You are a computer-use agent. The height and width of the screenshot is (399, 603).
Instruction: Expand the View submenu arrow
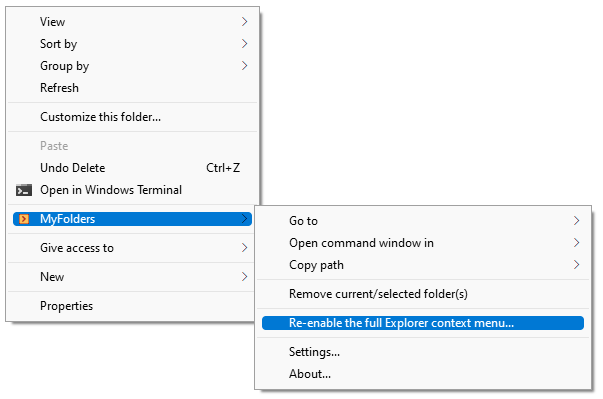point(244,22)
